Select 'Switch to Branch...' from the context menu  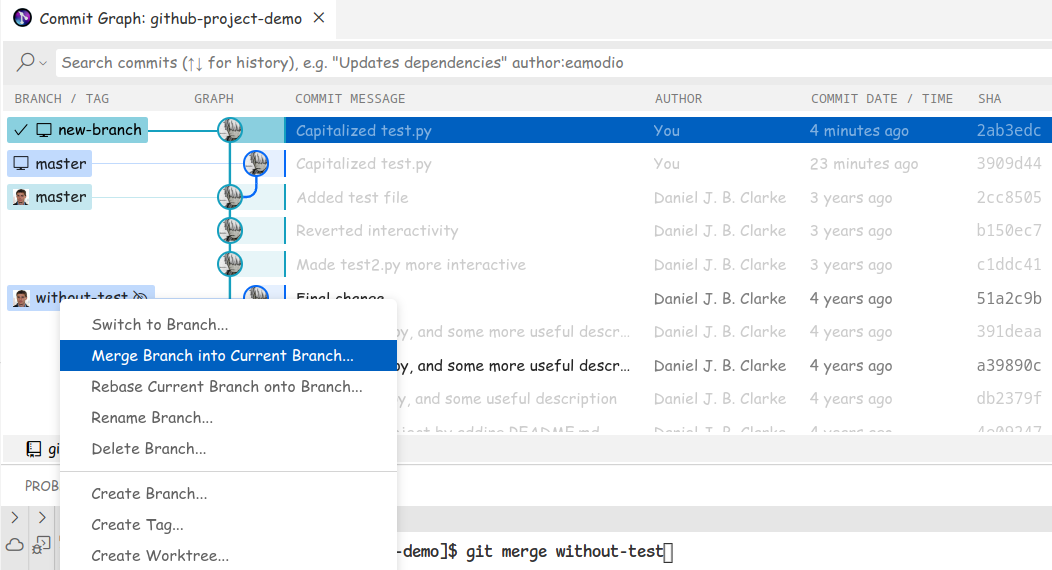(x=160, y=325)
